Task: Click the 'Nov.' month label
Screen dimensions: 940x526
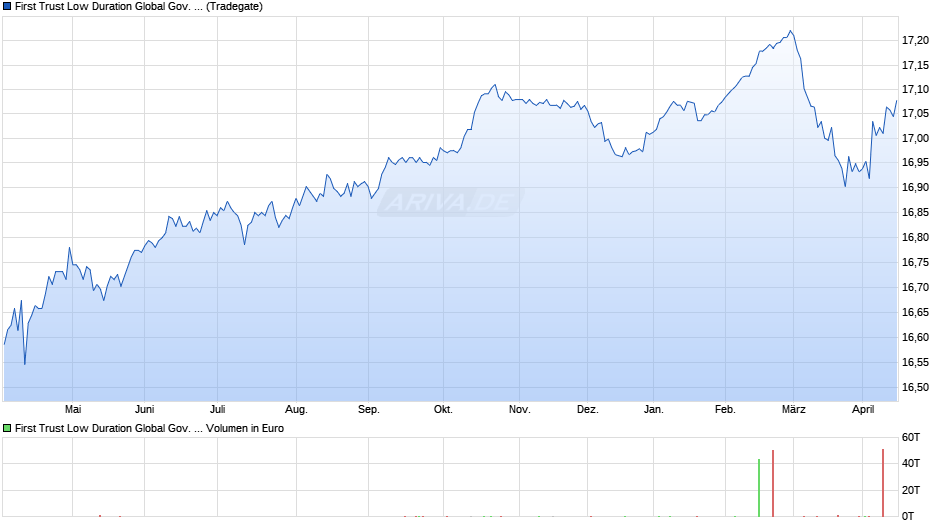Action: pyautogui.click(x=519, y=409)
